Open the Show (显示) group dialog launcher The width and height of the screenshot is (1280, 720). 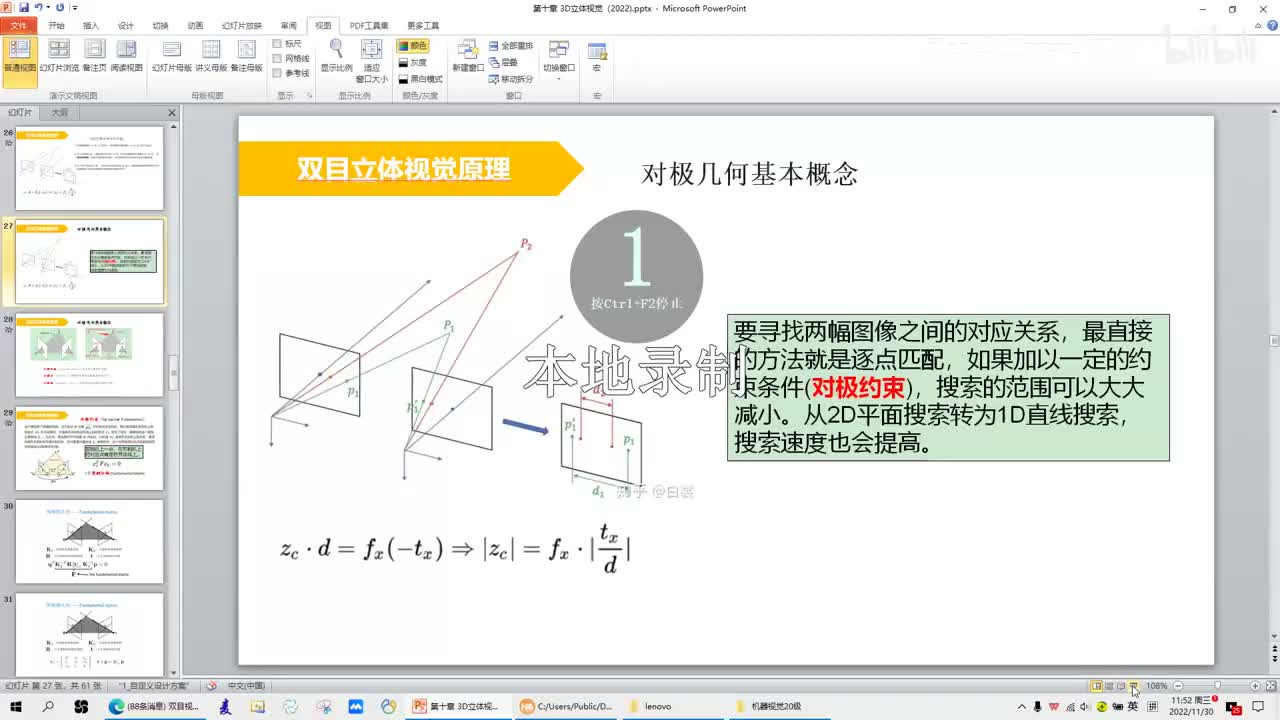309,95
